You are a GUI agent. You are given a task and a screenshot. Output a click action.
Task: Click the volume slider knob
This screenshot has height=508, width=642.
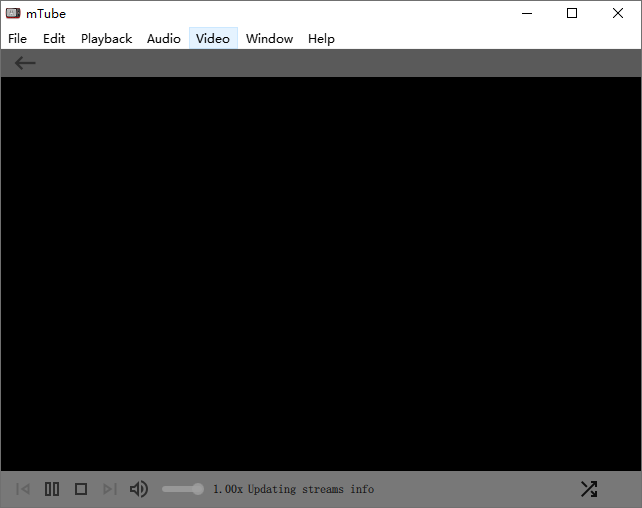point(198,489)
